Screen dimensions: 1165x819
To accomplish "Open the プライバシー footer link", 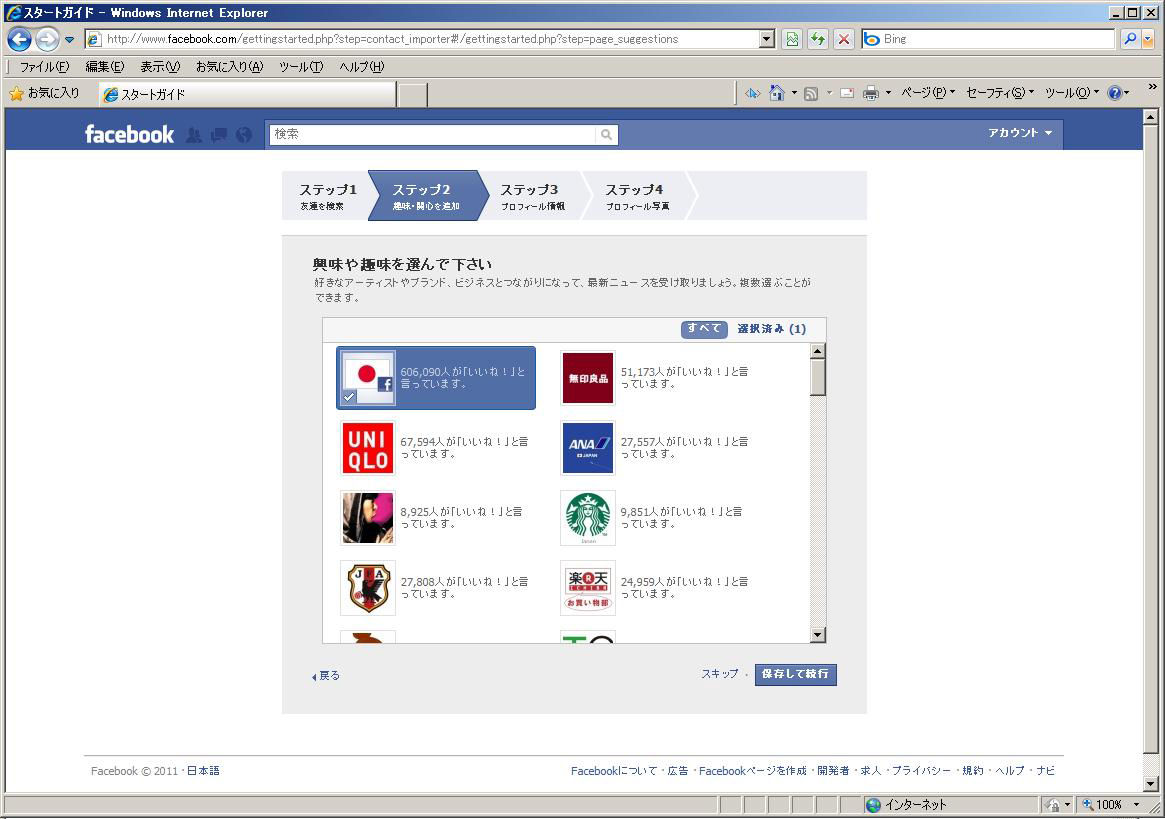I will click(921, 771).
